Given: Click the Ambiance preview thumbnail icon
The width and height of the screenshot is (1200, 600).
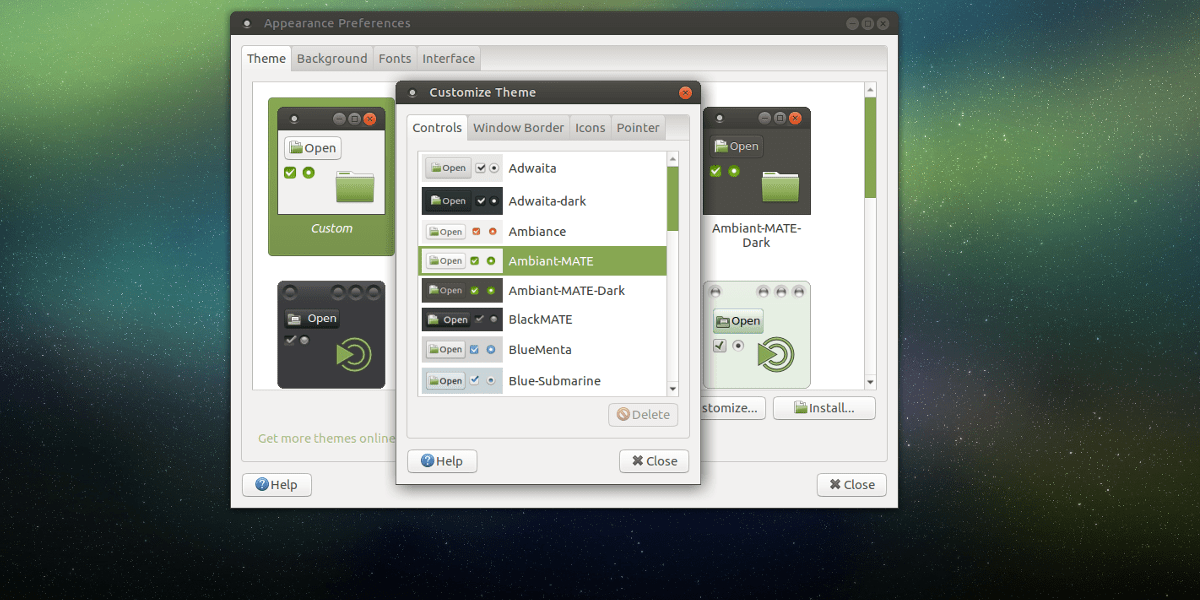Looking at the screenshot, I should (x=462, y=231).
